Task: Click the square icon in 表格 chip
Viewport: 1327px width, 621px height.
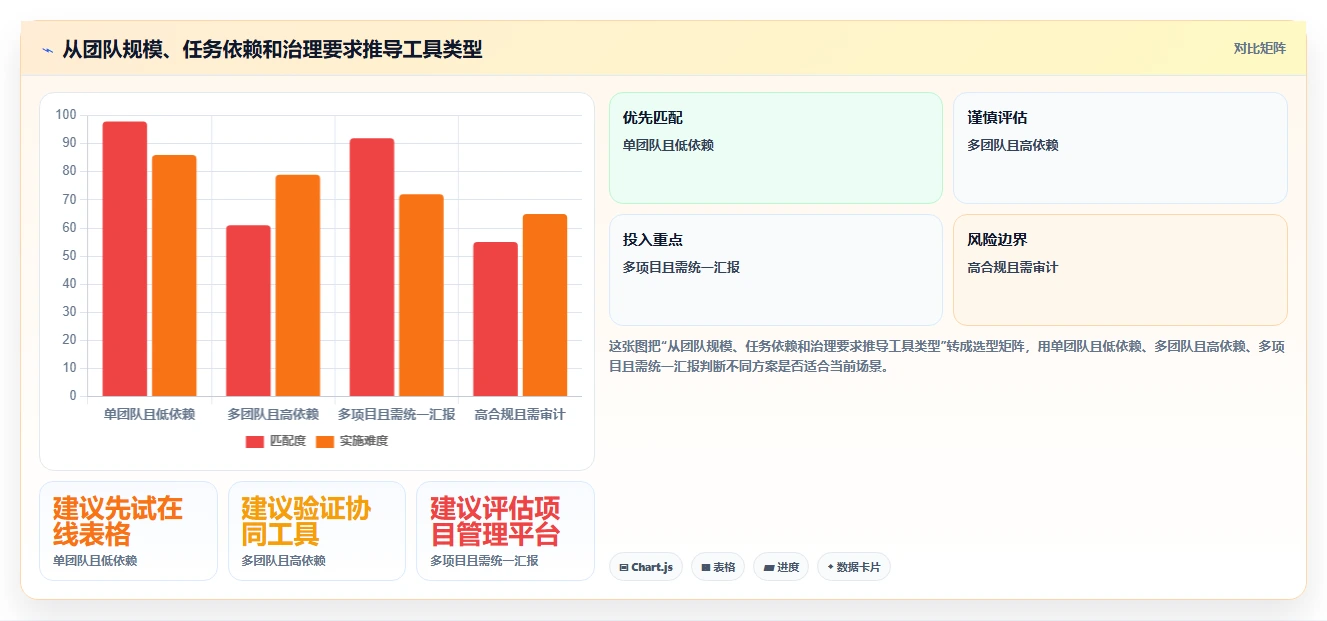Action: tap(706, 568)
